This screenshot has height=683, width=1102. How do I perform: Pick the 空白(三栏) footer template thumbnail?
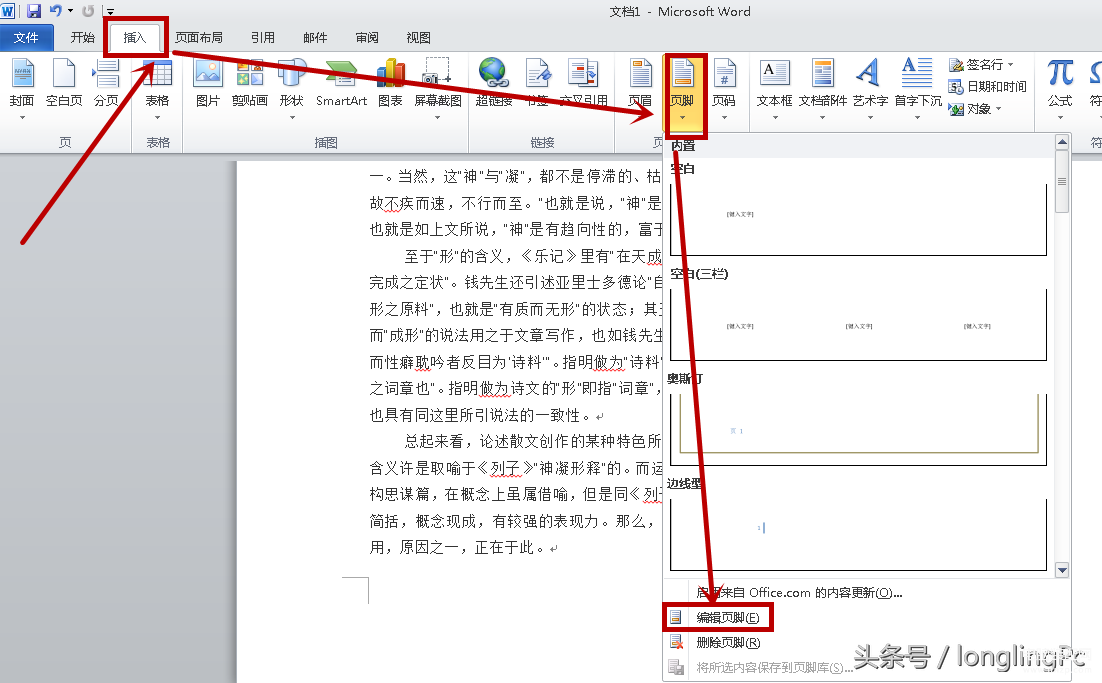click(x=858, y=325)
